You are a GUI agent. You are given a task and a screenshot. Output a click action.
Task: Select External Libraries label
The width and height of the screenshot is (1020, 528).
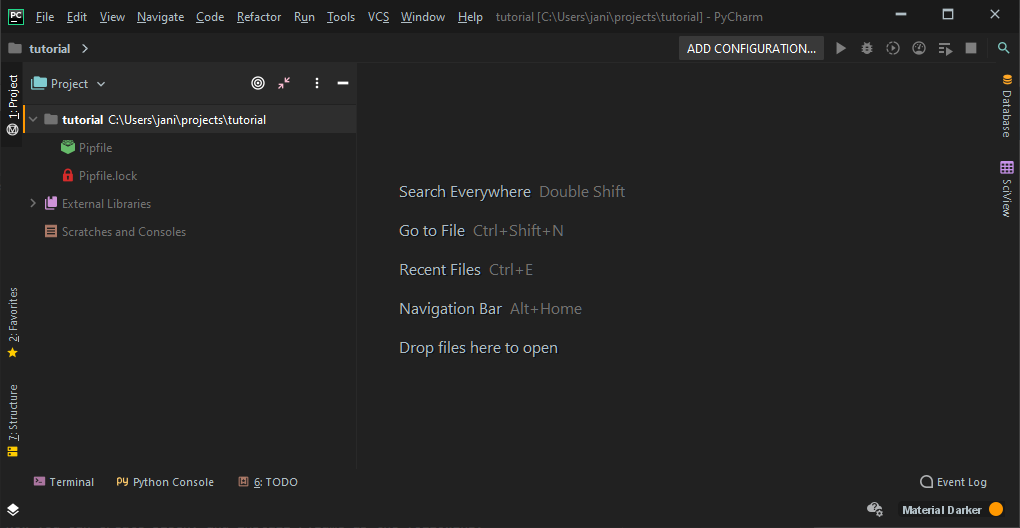tap(106, 204)
